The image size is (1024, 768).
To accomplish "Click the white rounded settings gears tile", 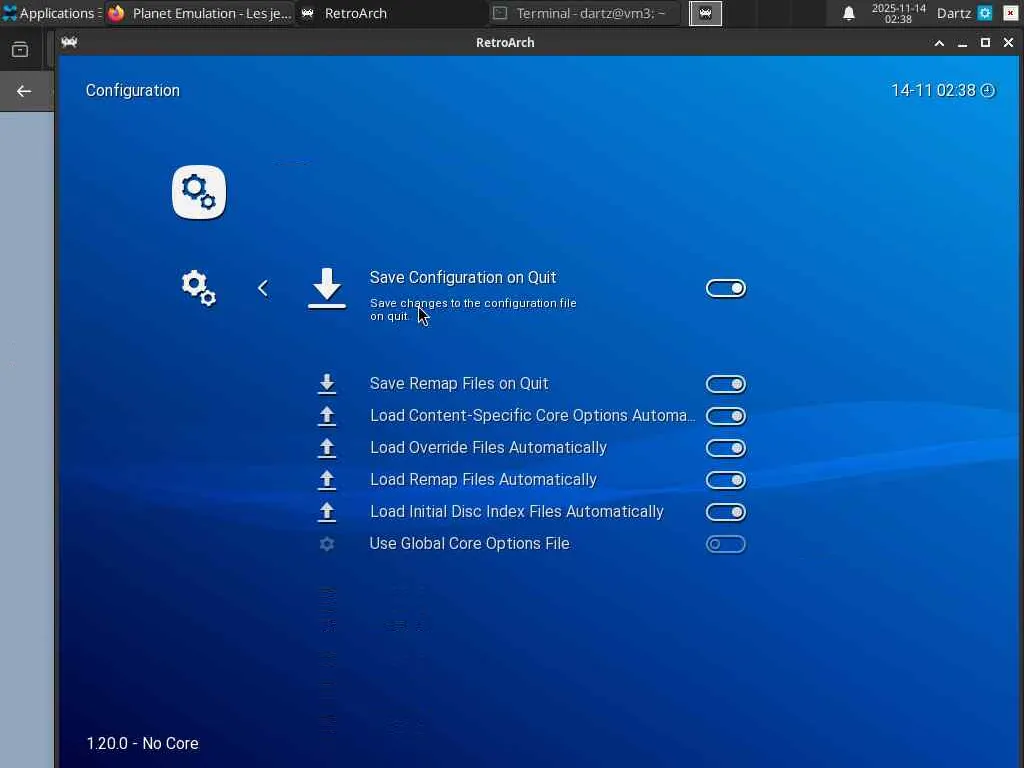I will pyautogui.click(x=199, y=192).
